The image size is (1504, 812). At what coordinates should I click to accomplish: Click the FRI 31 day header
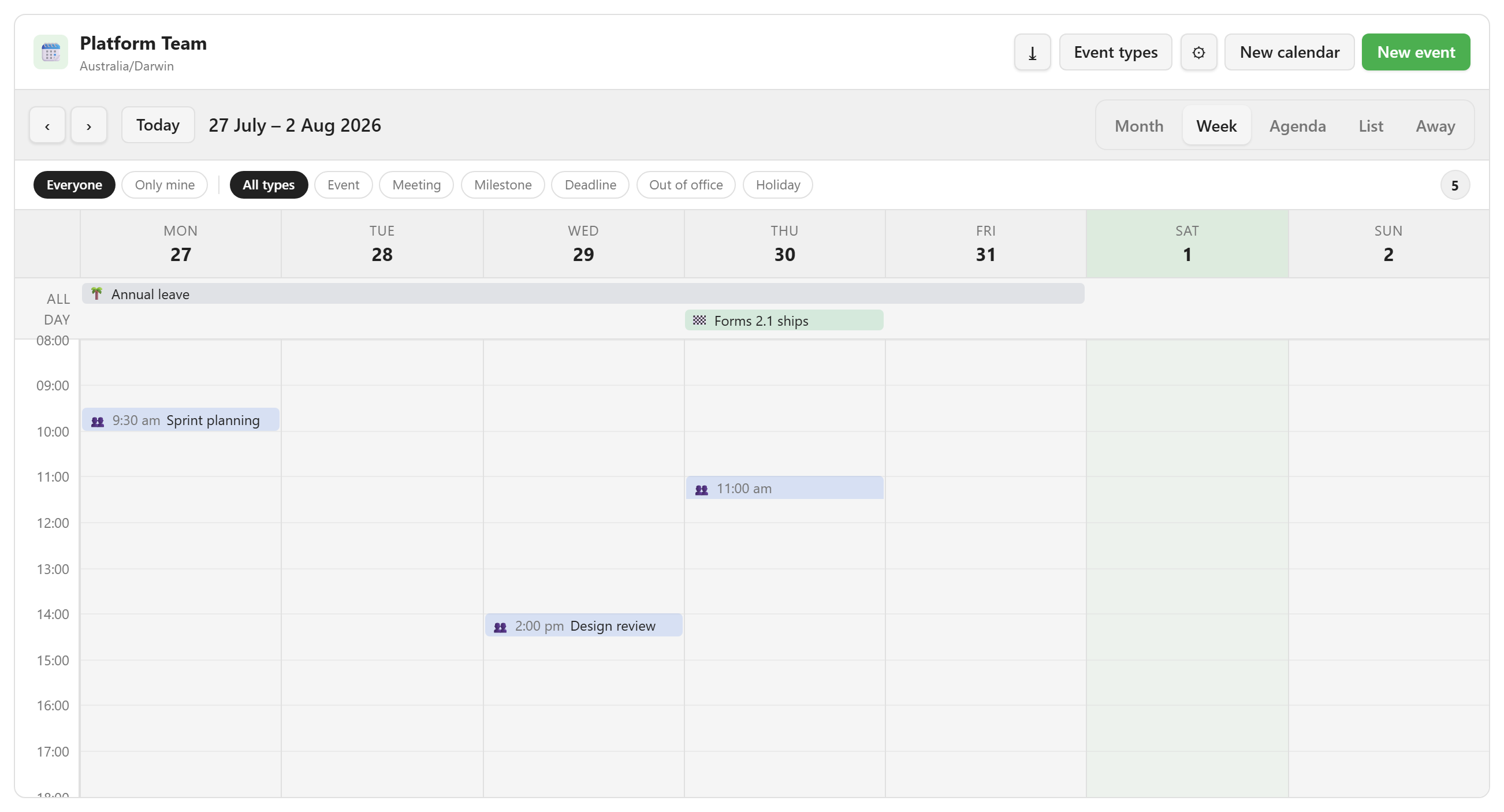pyautogui.click(x=985, y=243)
